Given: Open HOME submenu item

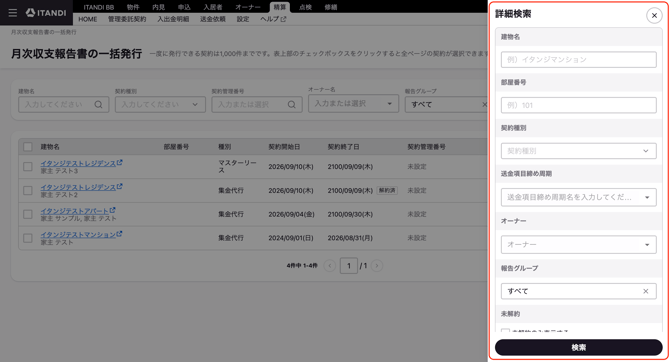Looking at the screenshot, I should pyautogui.click(x=88, y=19).
